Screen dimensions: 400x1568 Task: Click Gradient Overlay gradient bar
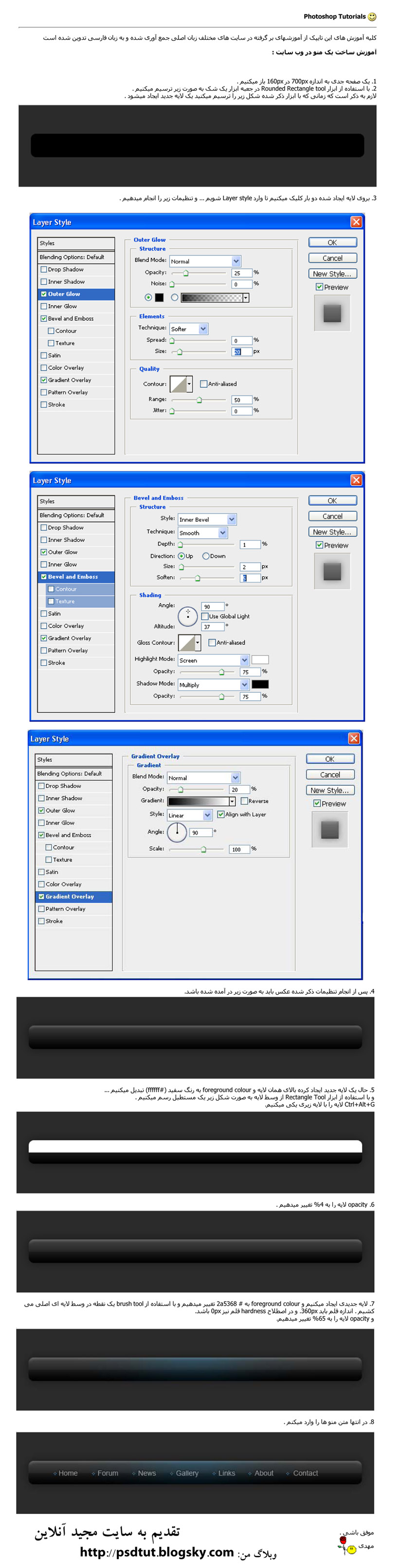(198, 801)
